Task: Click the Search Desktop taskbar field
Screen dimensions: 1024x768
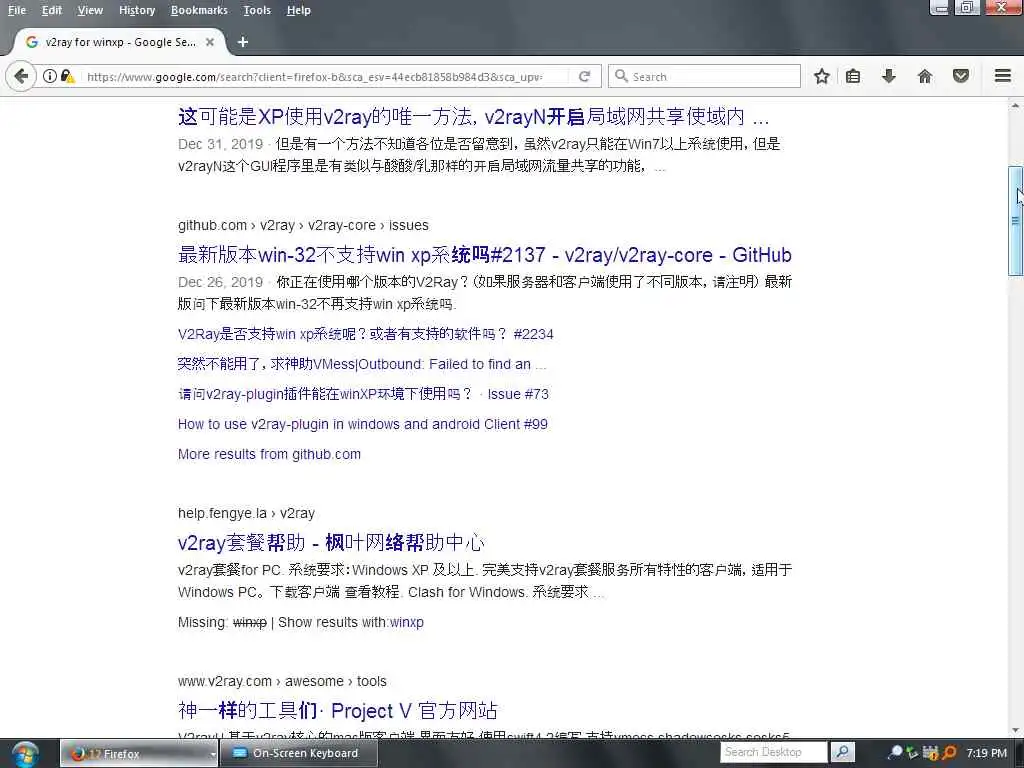Action: 774,752
